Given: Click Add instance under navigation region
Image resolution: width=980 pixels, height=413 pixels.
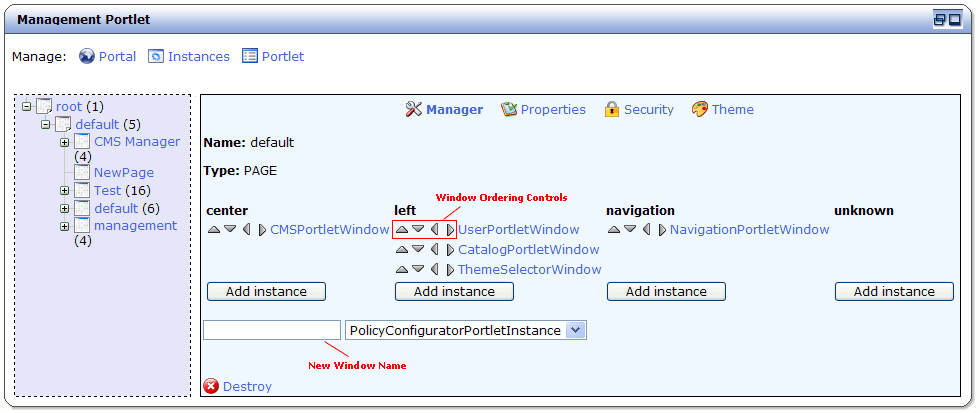Looking at the screenshot, I should coord(666,291).
